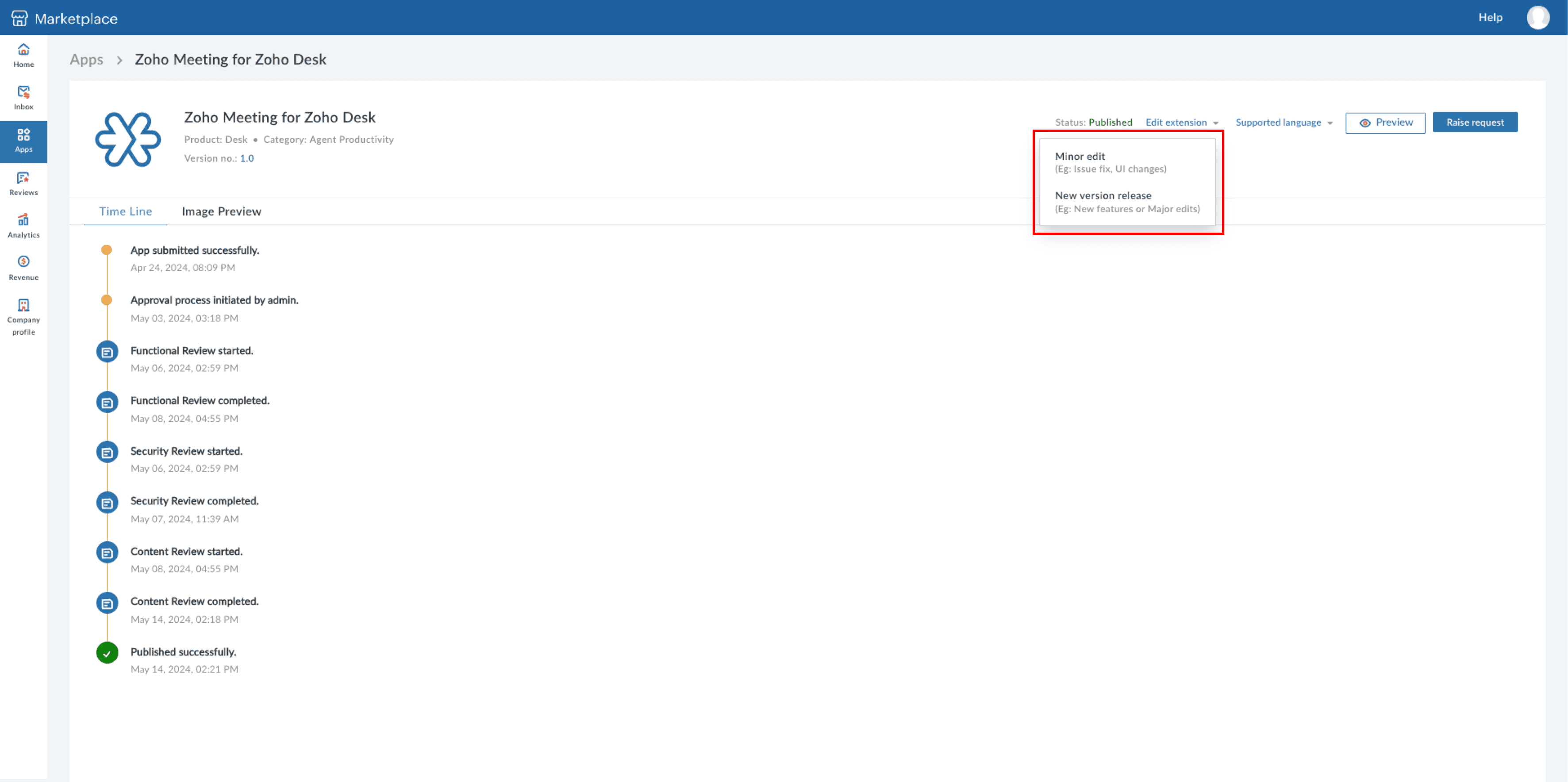Click the May 07, 2024, 11:39 AM timestamp
Image resolution: width=1568 pixels, height=782 pixels.
click(184, 519)
